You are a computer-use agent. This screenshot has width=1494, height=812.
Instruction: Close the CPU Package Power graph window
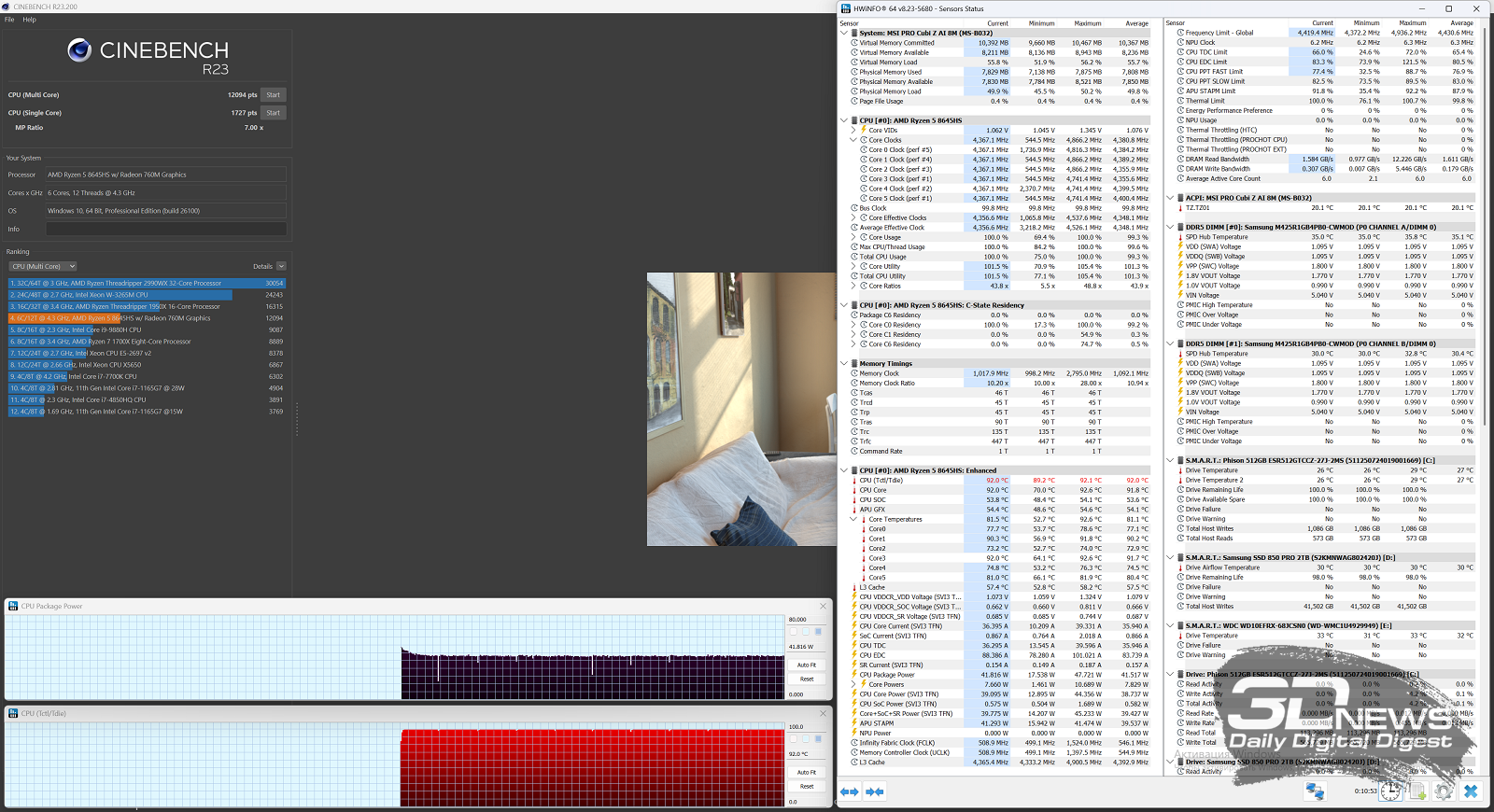point(823,607)
